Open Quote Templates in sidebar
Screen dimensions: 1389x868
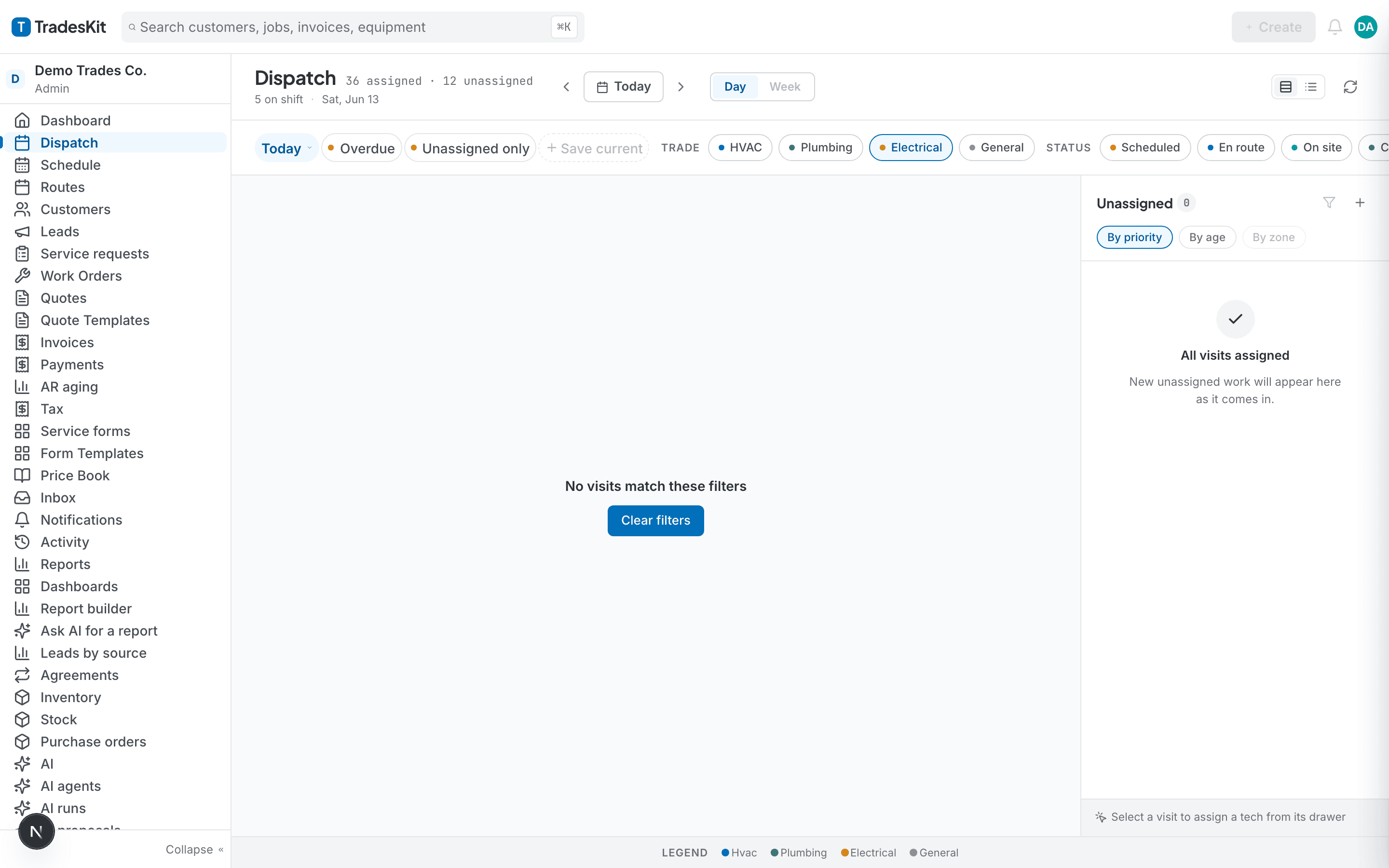pyautogui.click(x=115, y=320)
